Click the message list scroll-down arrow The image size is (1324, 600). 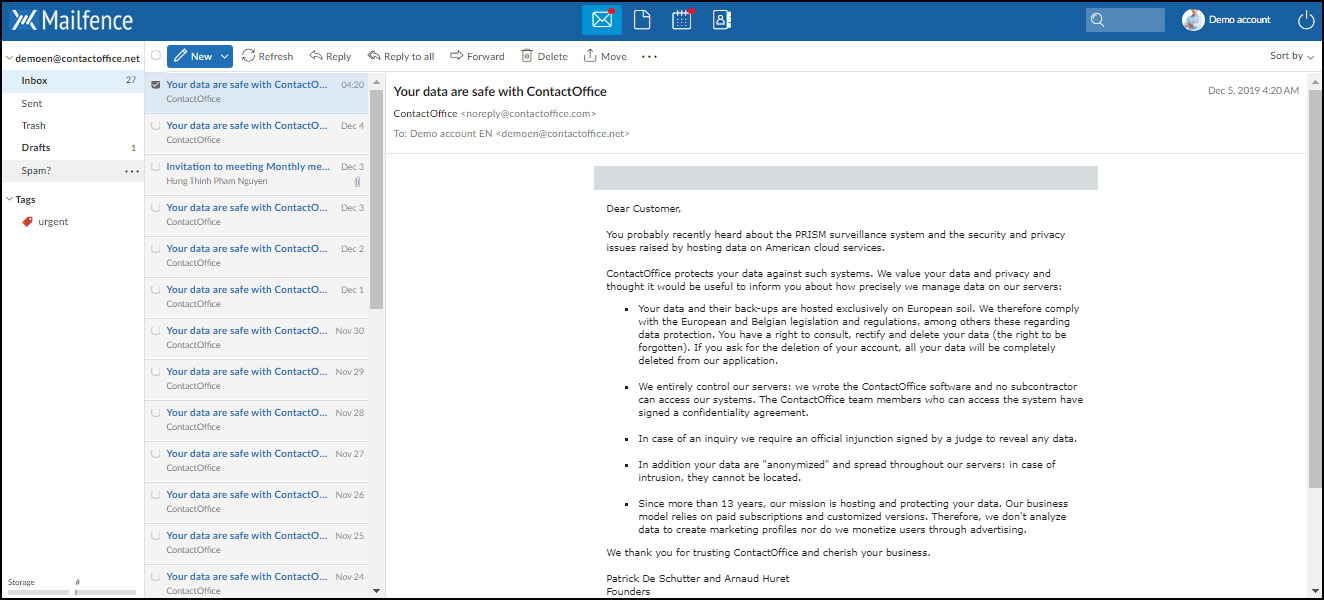[377, 591]
